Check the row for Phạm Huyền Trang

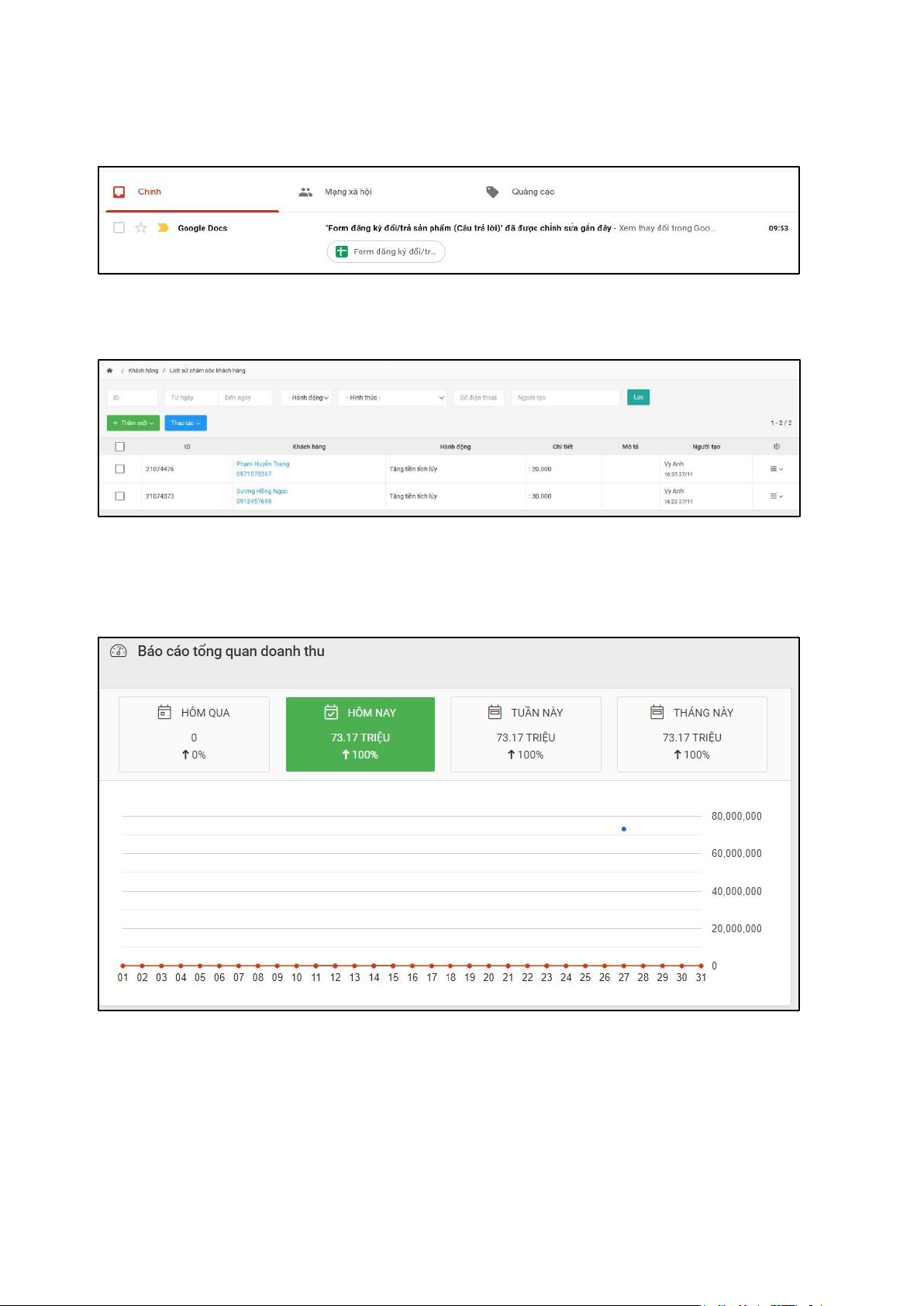coord(119,469)
